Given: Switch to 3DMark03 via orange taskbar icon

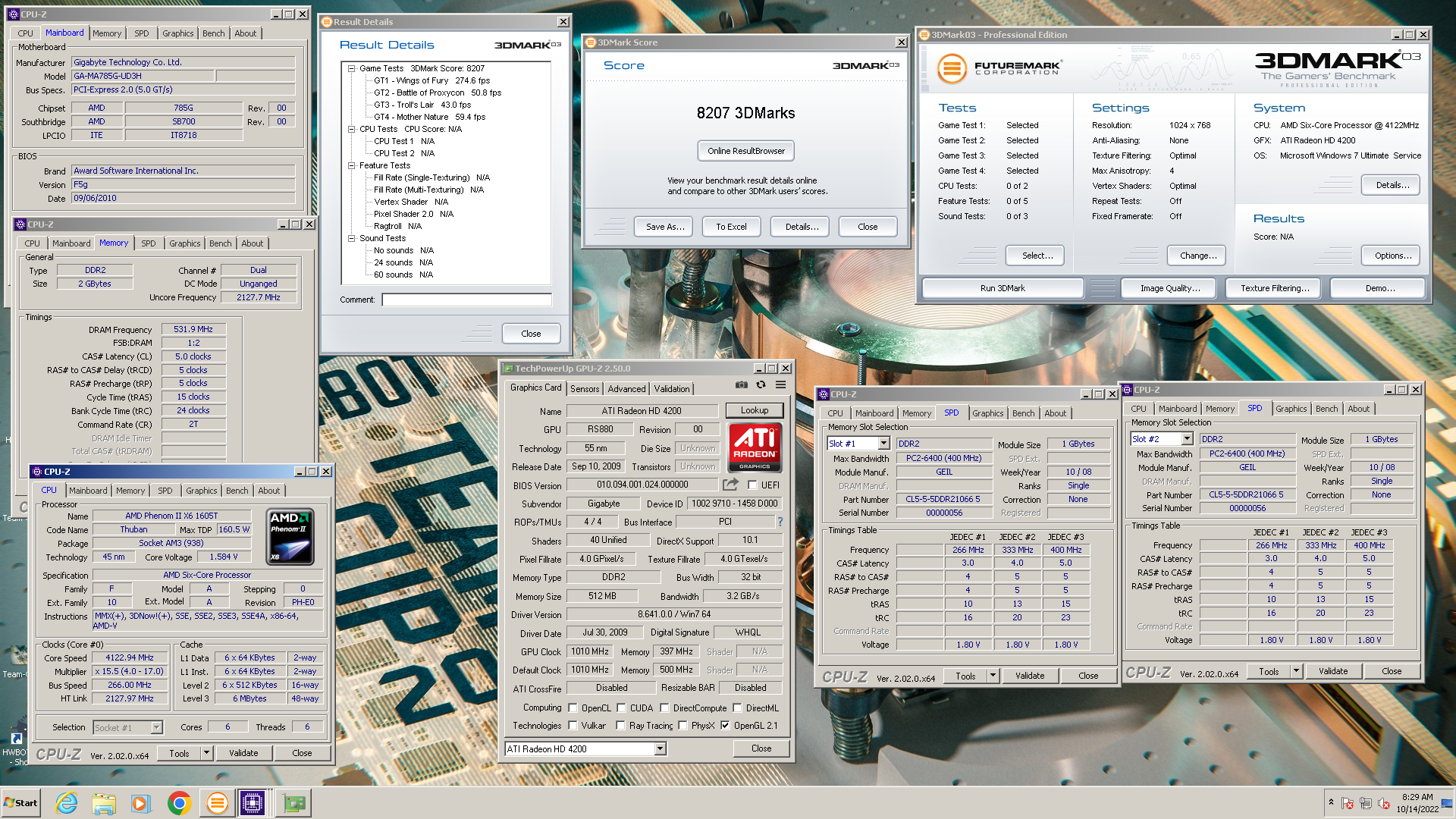Looking at the screenshot, I should coord(217,803).
